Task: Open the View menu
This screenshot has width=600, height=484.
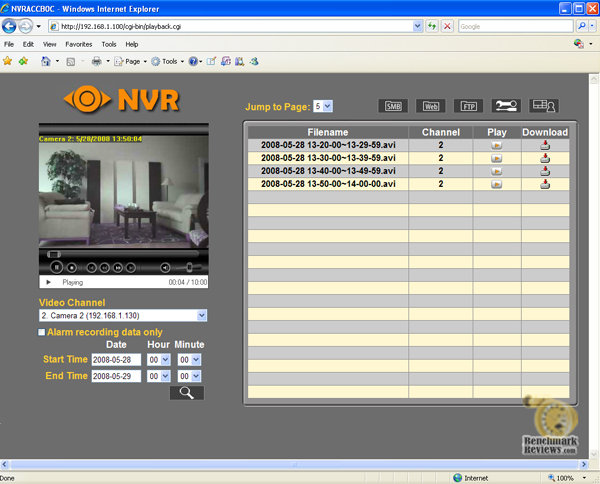Action: click(49, 44)
